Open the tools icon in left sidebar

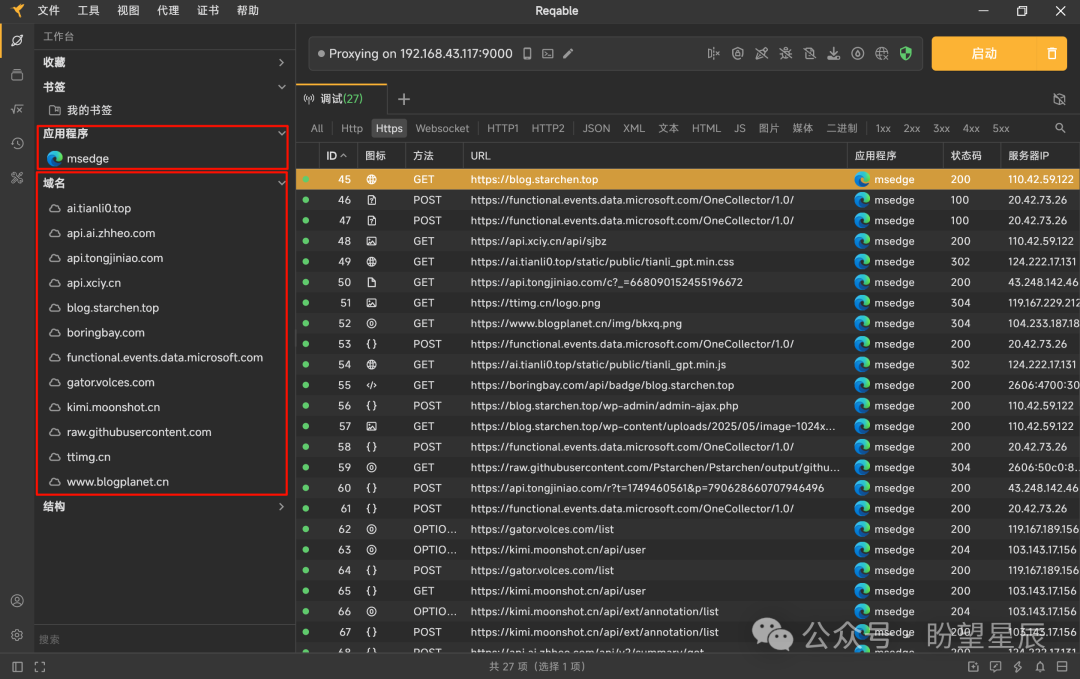coord(17,178)
